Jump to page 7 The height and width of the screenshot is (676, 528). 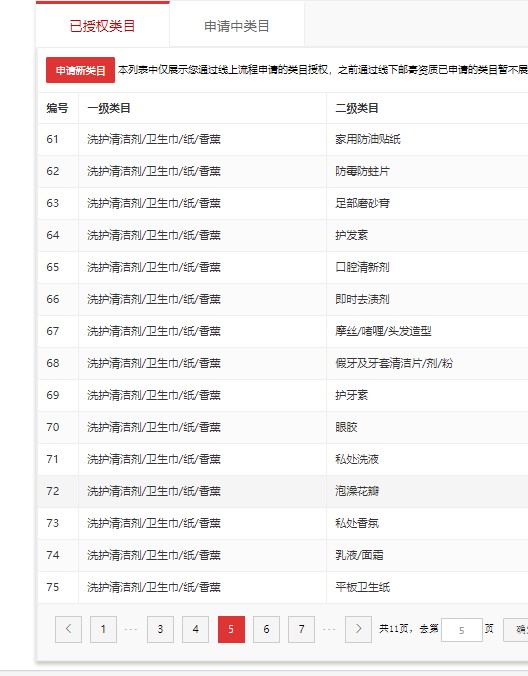(301, 629)
